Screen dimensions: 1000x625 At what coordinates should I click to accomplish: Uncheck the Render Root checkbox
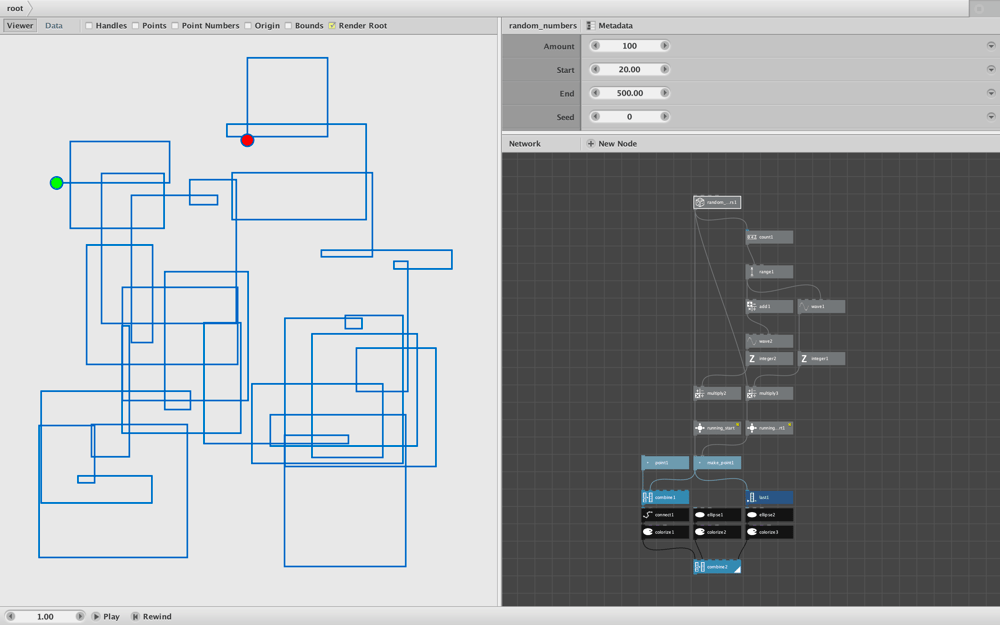pos(332,26)
